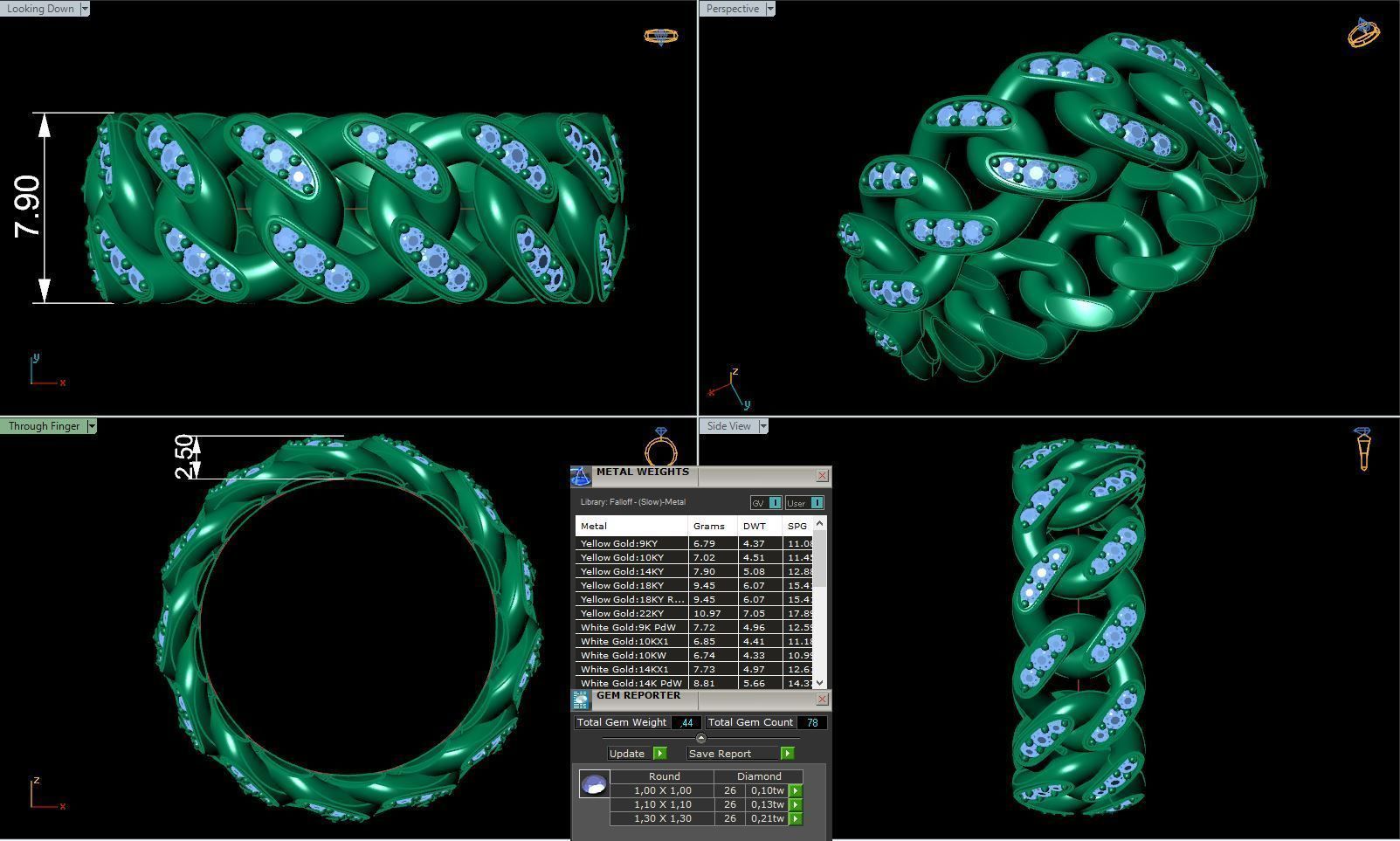
Task: Click the Round shape header cell
Action: [664, 776]
